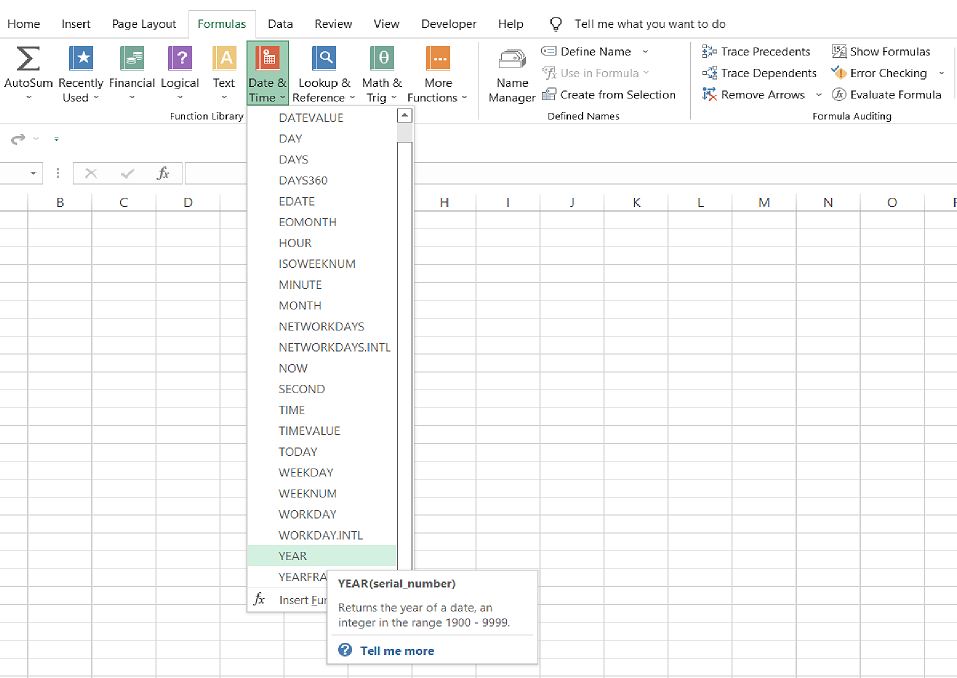Screen dimensions: 957x678
Task: Choose NETWORKDAYS from the Date & Time list
Action: tap(321, 327)
